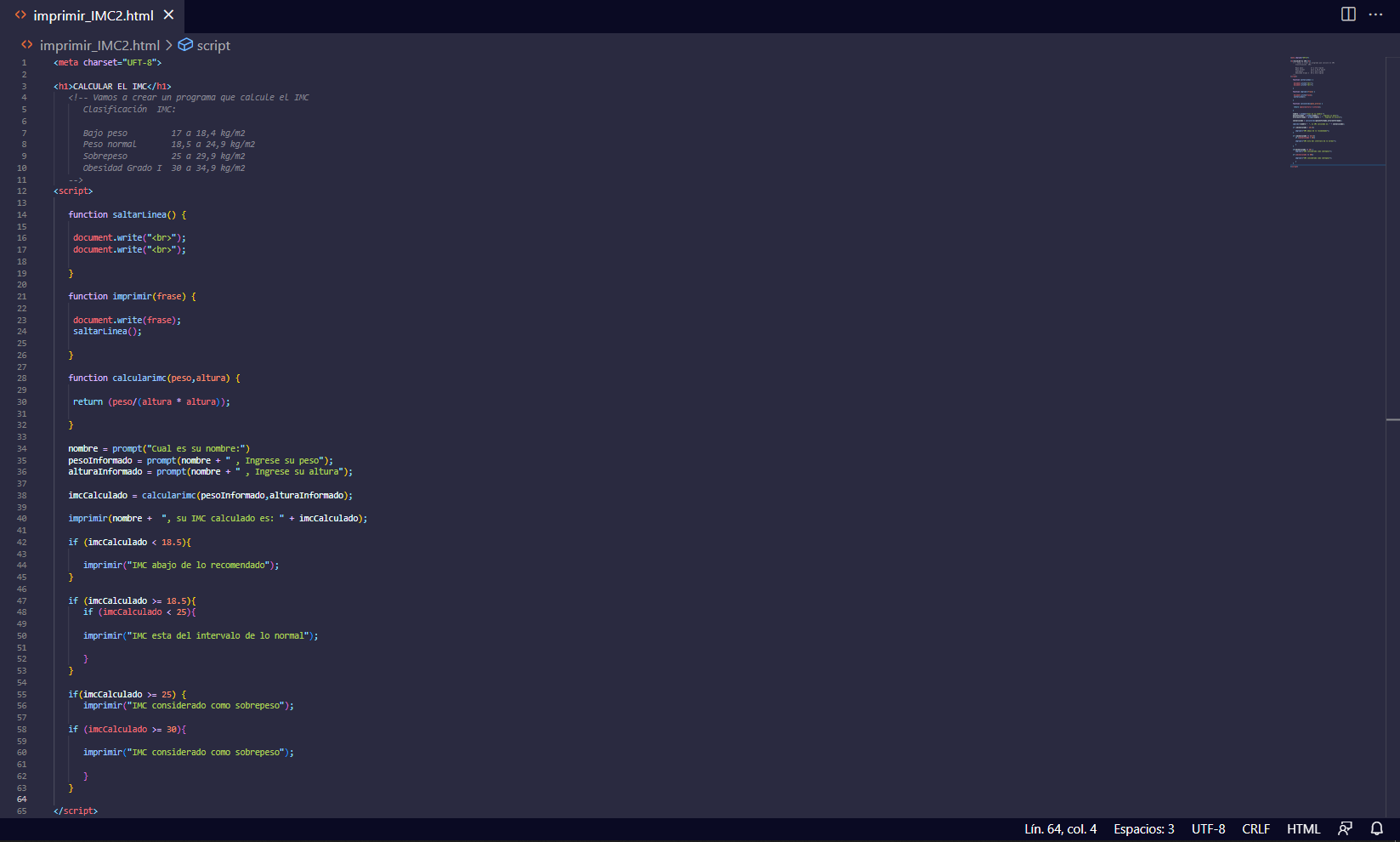
Task: Click the script symbol cube icon in breadcrumb
Action: 185,45
